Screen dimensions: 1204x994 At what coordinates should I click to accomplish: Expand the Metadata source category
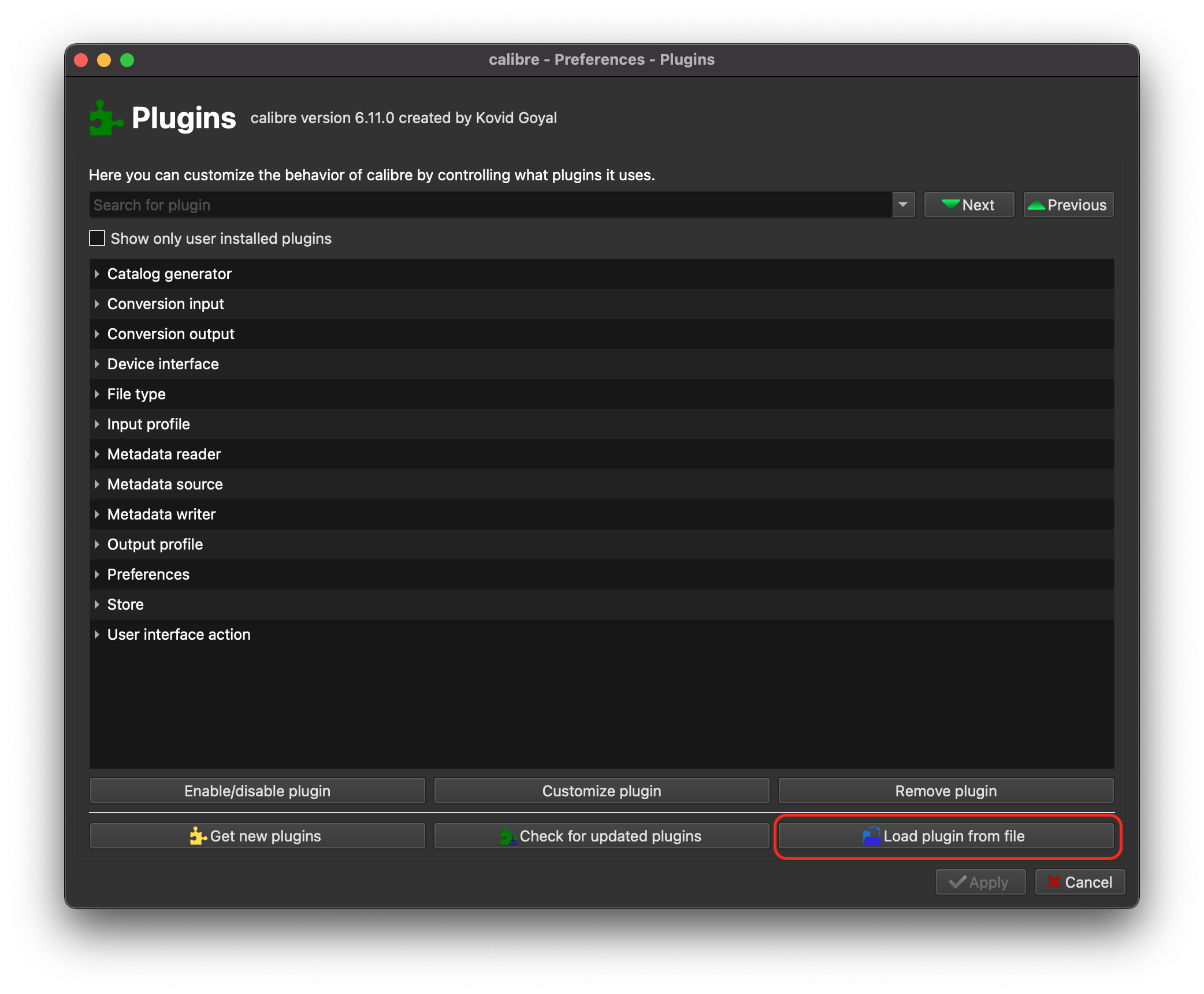coord(97,484)
